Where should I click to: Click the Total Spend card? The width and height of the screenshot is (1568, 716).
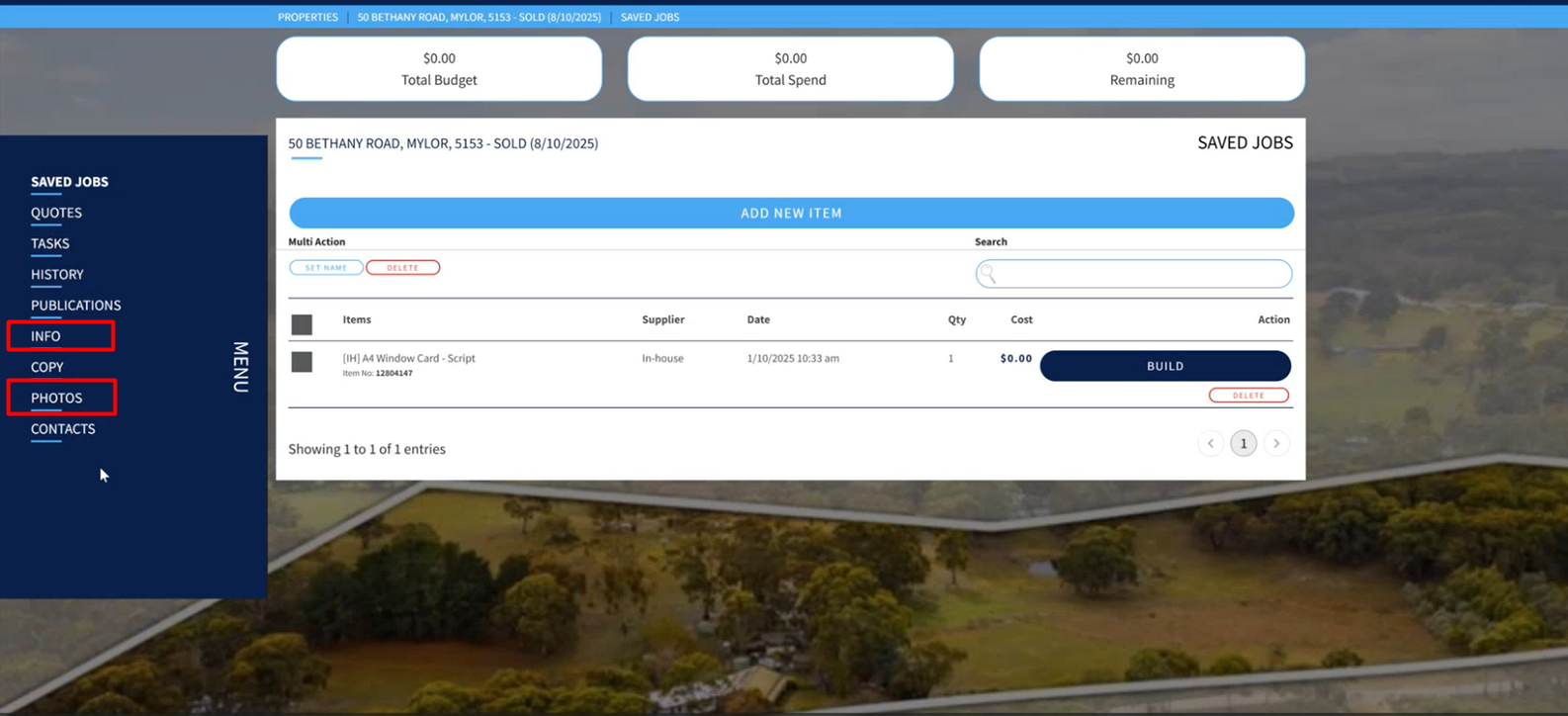[x=791, y=69]
